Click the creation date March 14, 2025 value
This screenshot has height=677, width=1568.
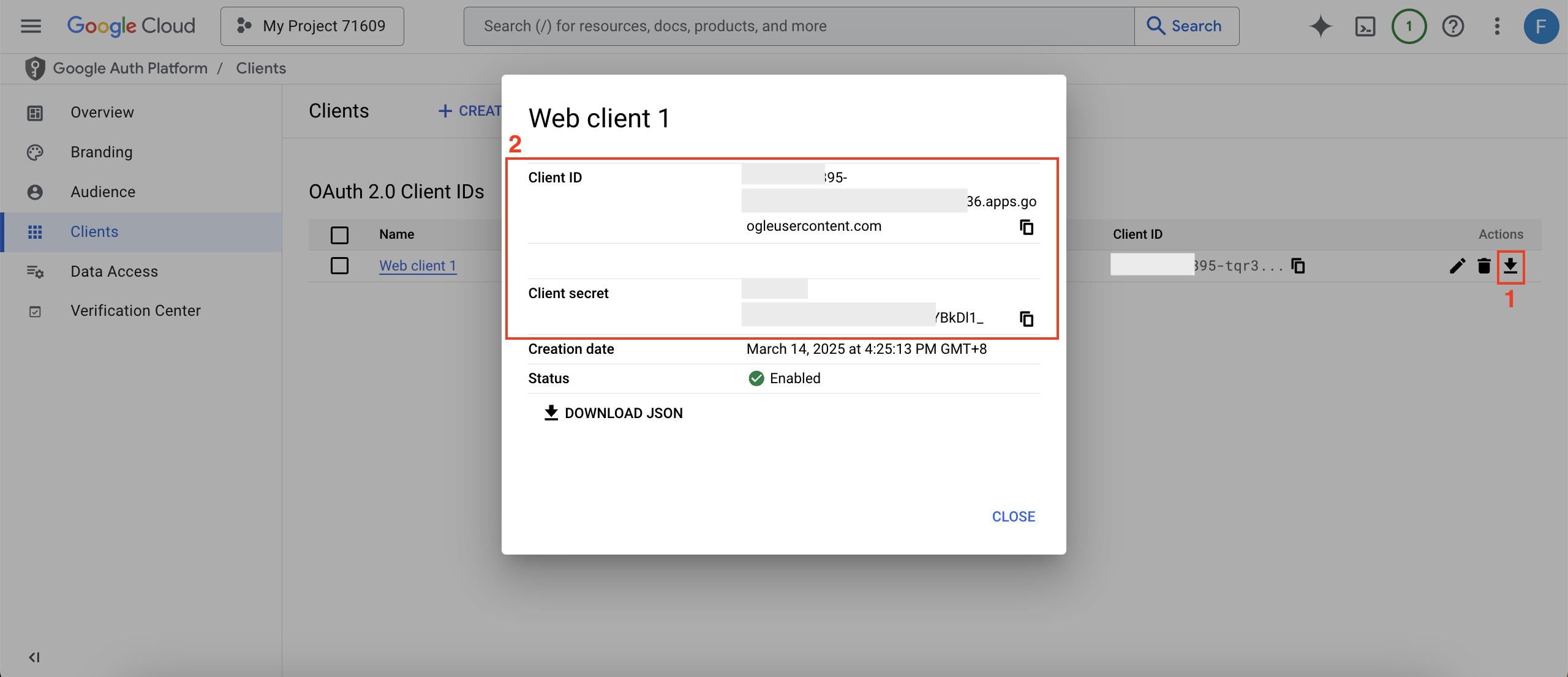click(x=867, y=349)
